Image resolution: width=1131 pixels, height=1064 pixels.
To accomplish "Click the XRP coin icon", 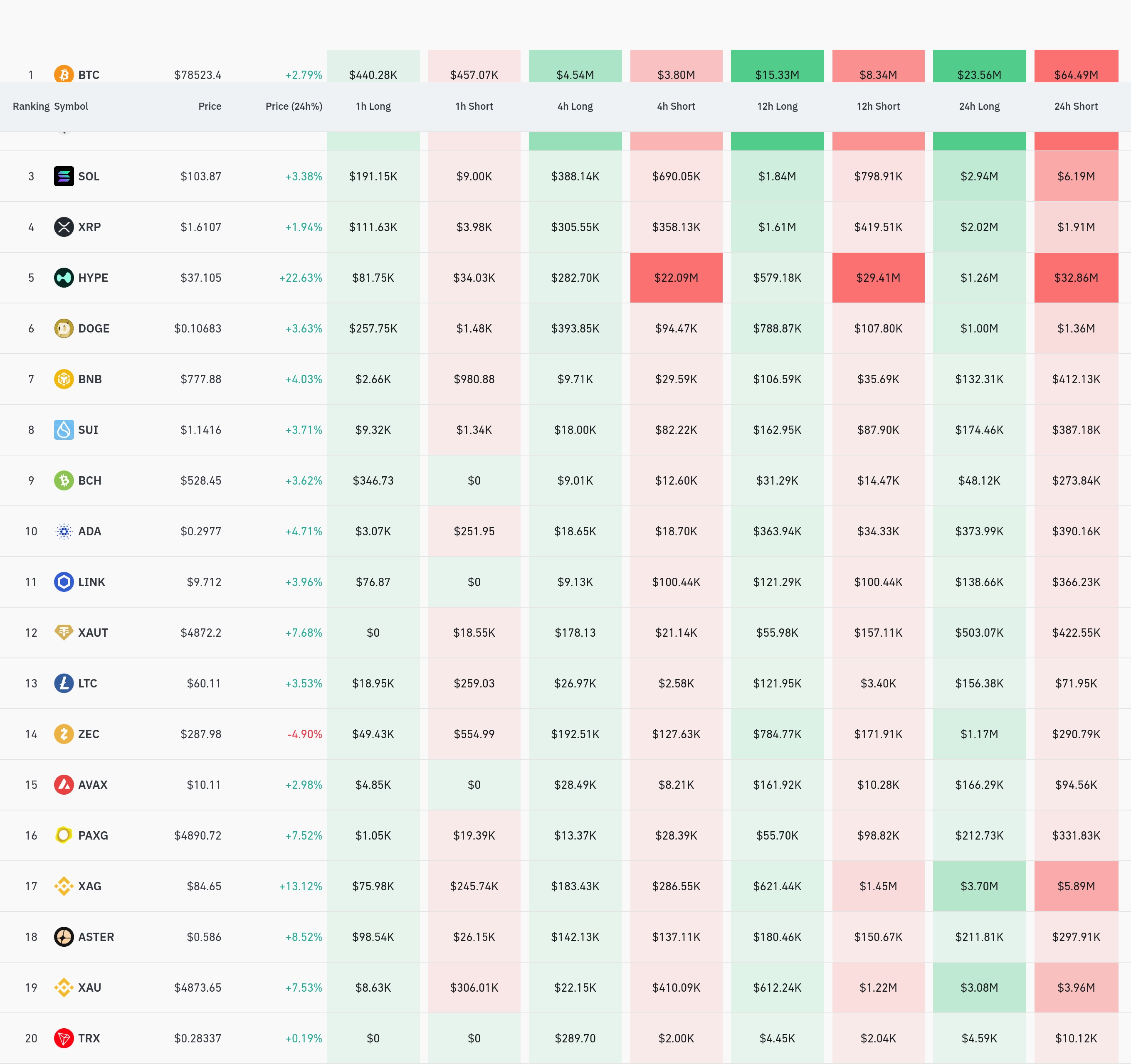I will [64, 227].
